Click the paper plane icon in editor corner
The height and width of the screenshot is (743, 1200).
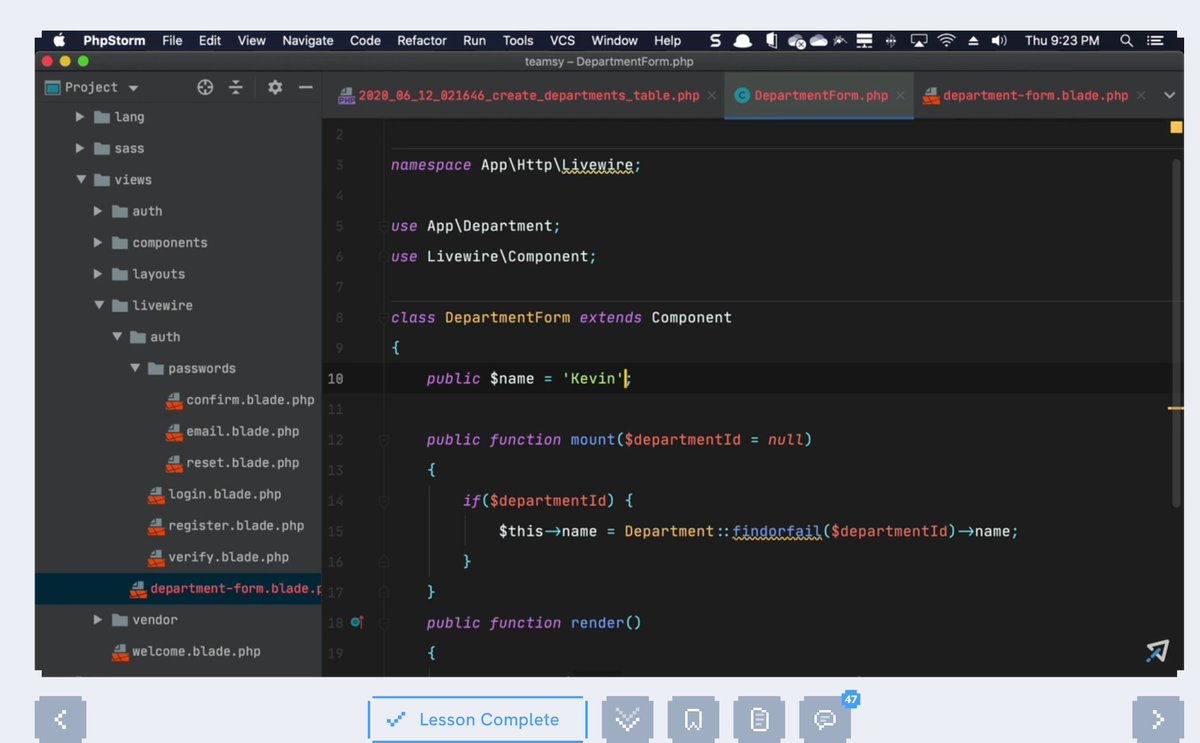(1157, 652)
